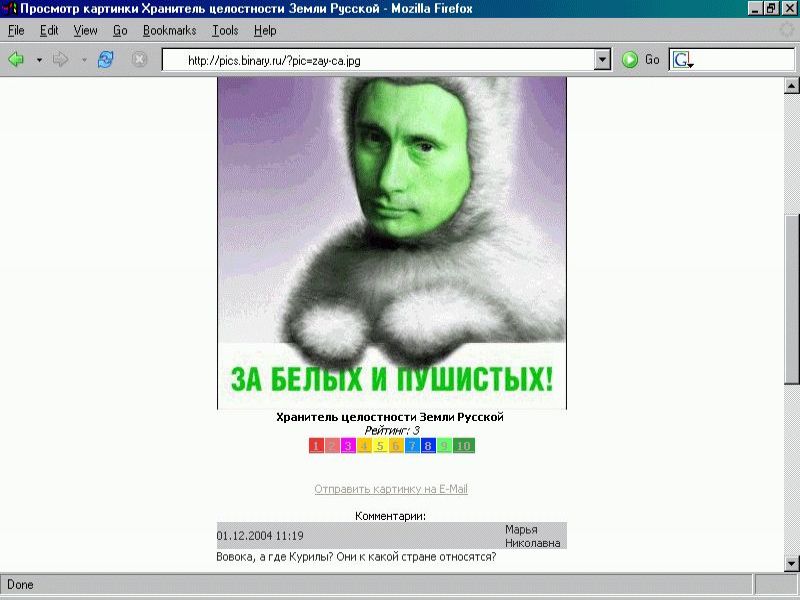Pick the yellow rating box number 5
800x600 pixels.
pos(380,446)
